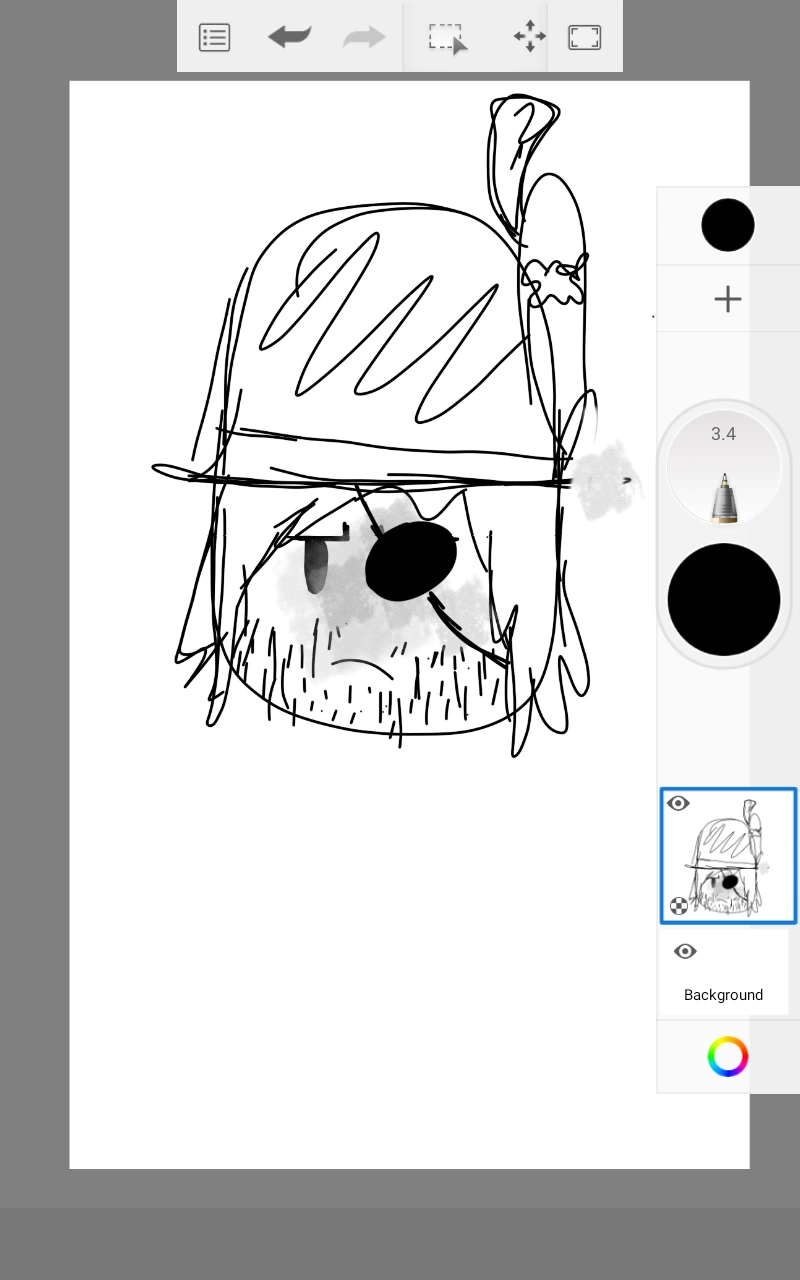
Task: Tap the plus icon to add a new item
Action: pyautogui.click(x=727, y=298)
